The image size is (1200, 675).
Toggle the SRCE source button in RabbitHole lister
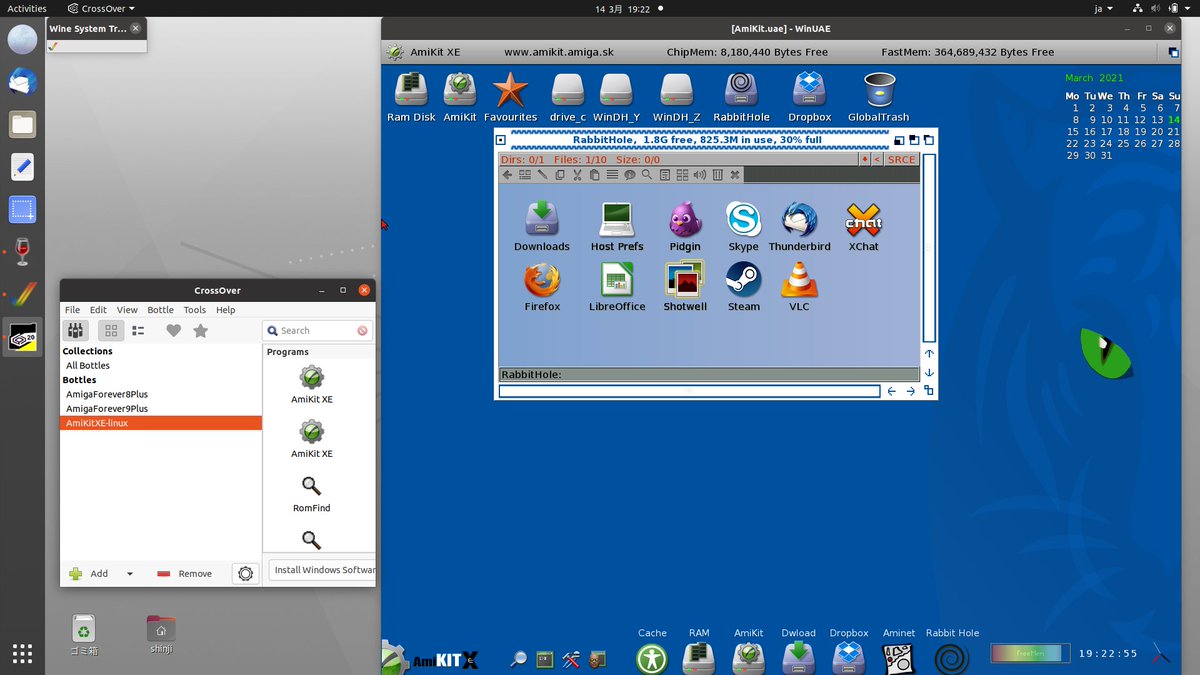pos(901,160)
